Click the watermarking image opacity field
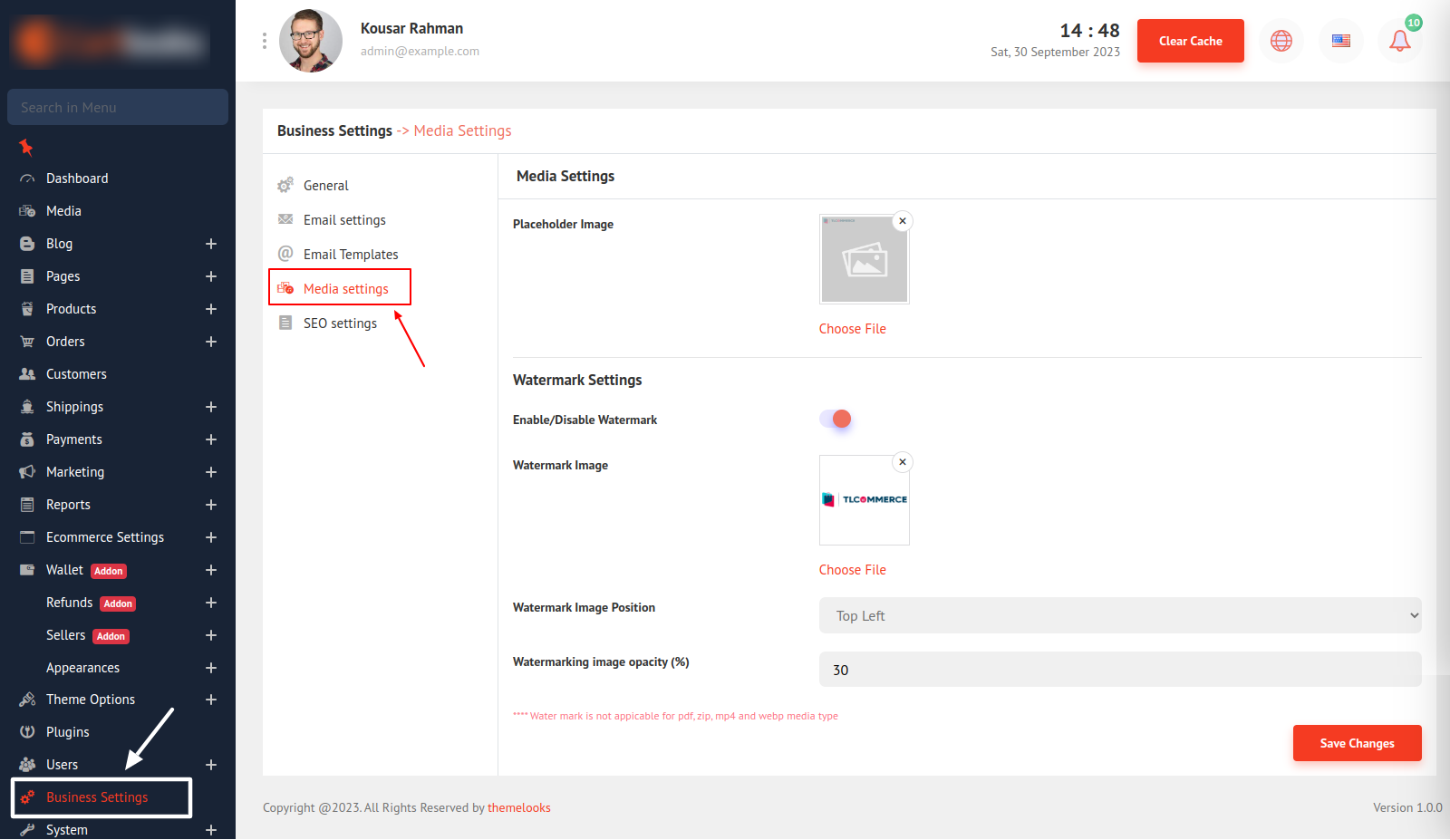The height and width of the screenshot is (840, 1450). pyautogui.click(x=1119, y=670)
